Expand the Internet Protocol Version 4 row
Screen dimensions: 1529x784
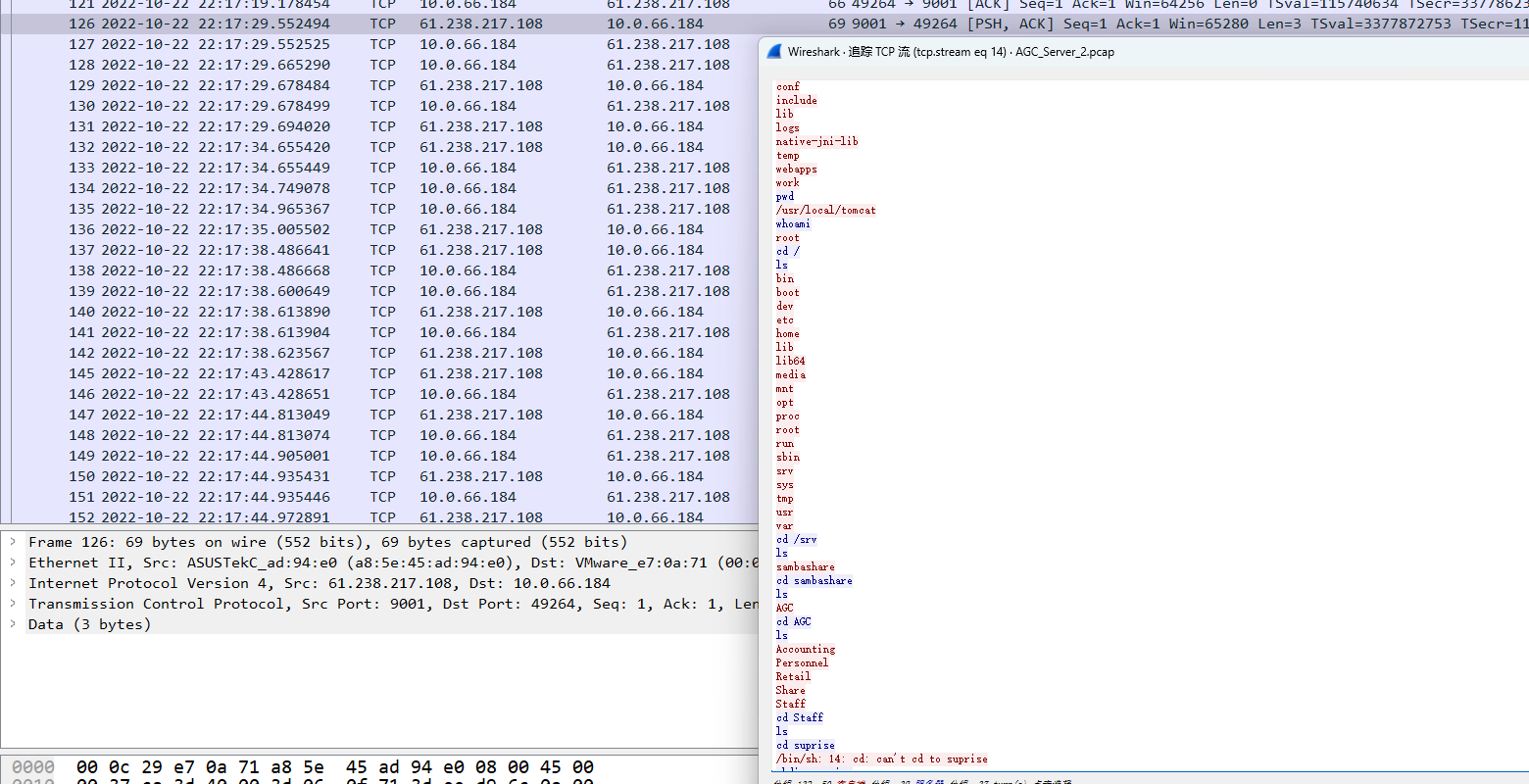click(13, 583)
